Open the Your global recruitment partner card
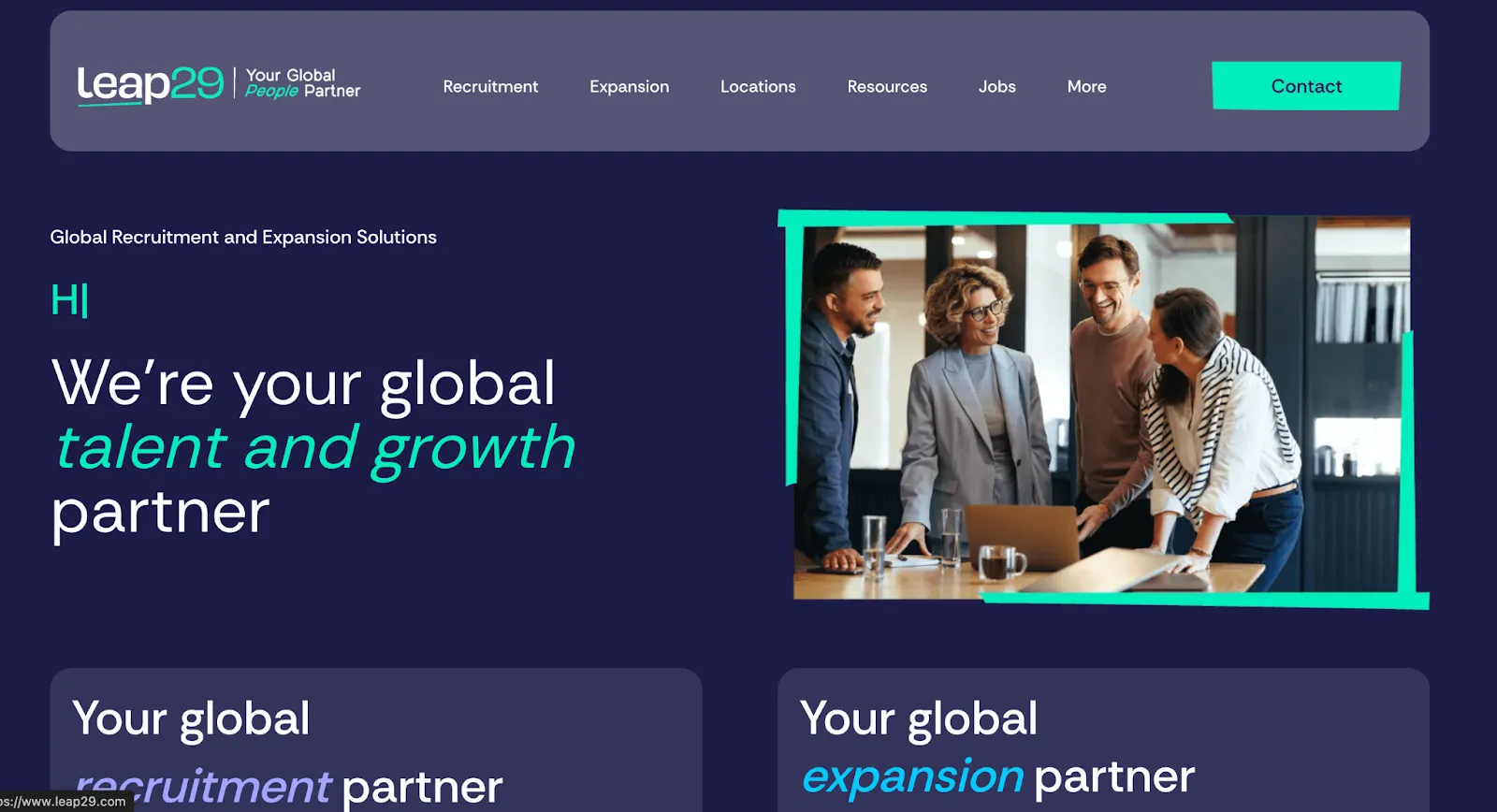Image resolution: width=1497 pixels, height=812 pixels. click(x=376, y=740)
